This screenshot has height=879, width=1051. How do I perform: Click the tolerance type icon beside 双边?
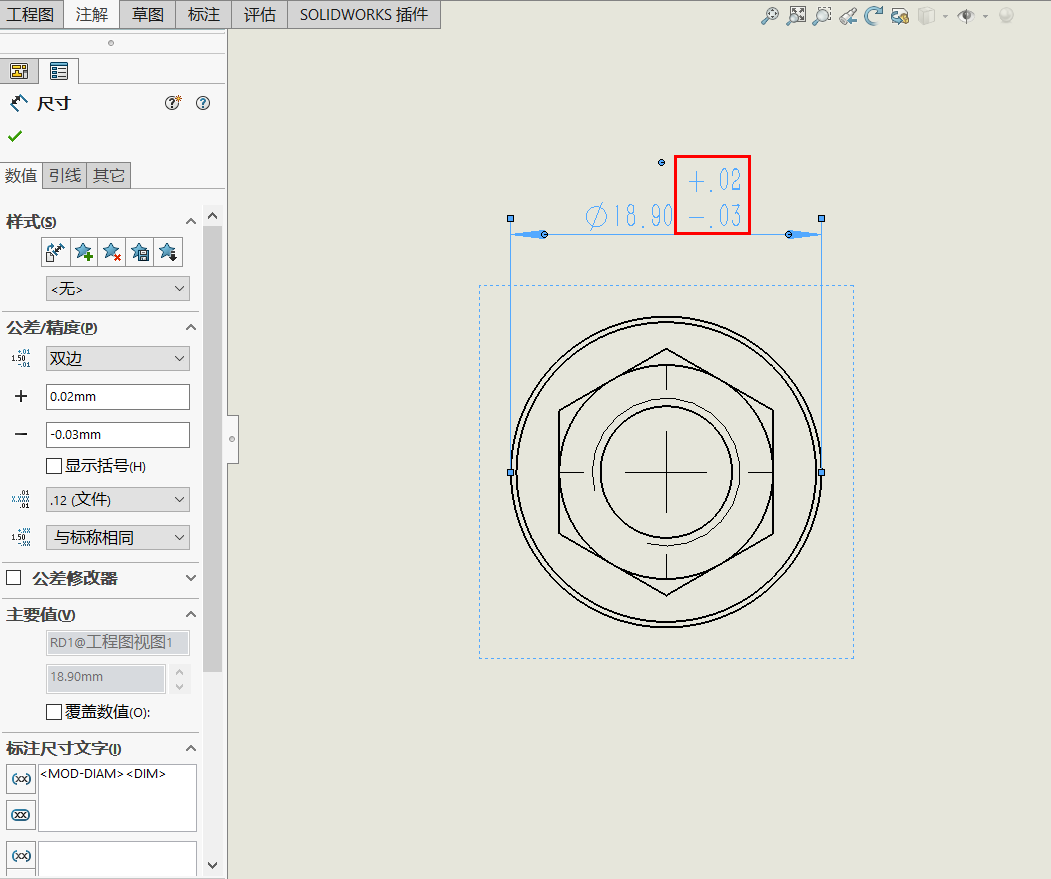click(x=21, y=358)
